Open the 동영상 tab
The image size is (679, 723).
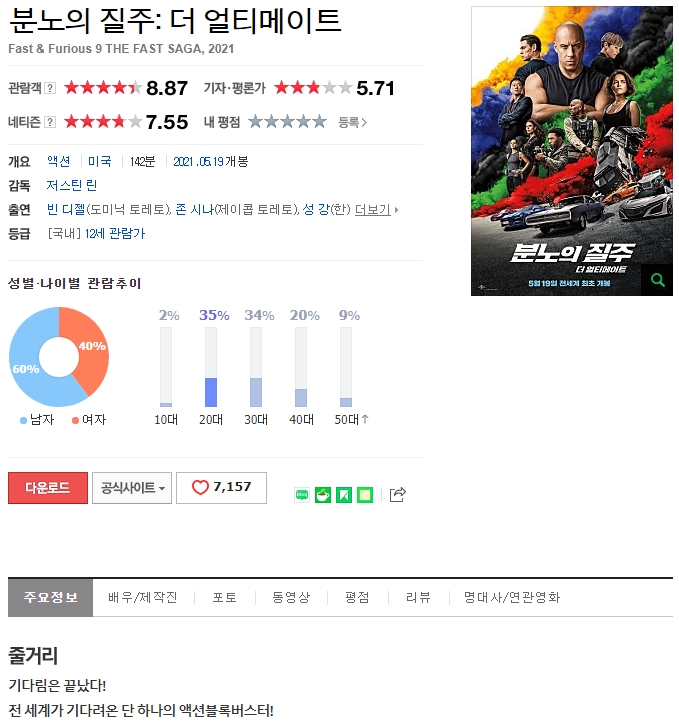(291, 598)
